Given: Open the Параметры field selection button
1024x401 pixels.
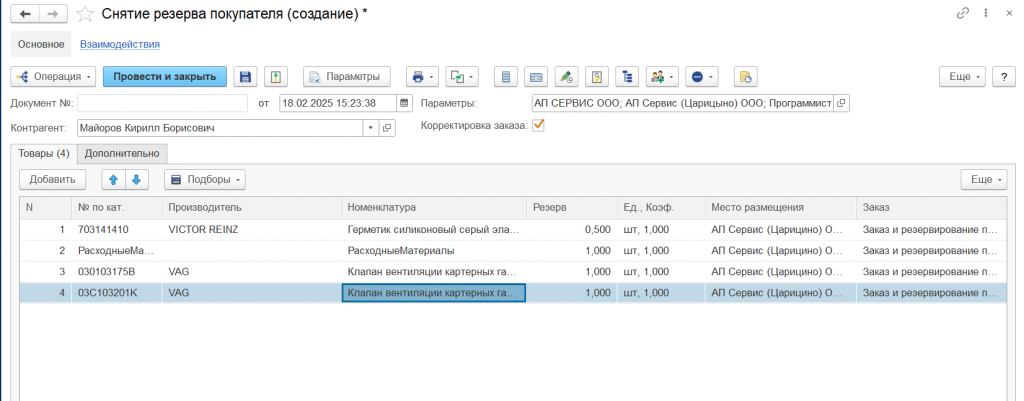Looking at the screenshot, I should 841,103.
